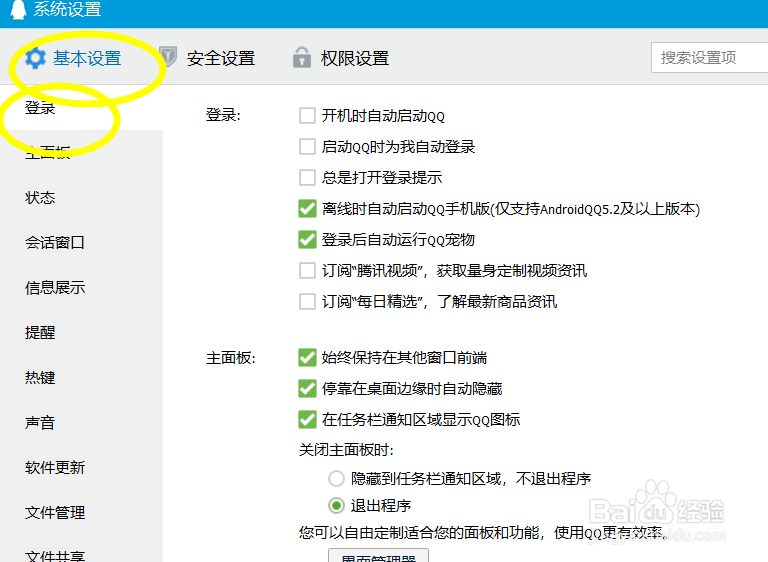Select 隐藏到任务栏通知区域，不退出程序 radio button
The image size is (768, 562).
point(336,478)
